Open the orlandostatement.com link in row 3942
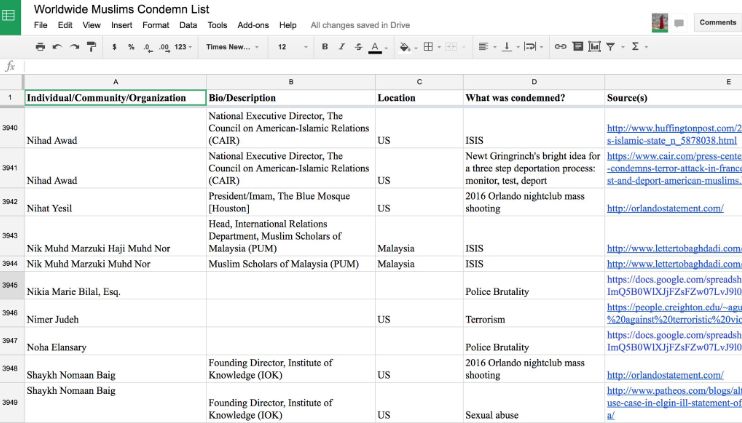742x423 pixels. 664,208
